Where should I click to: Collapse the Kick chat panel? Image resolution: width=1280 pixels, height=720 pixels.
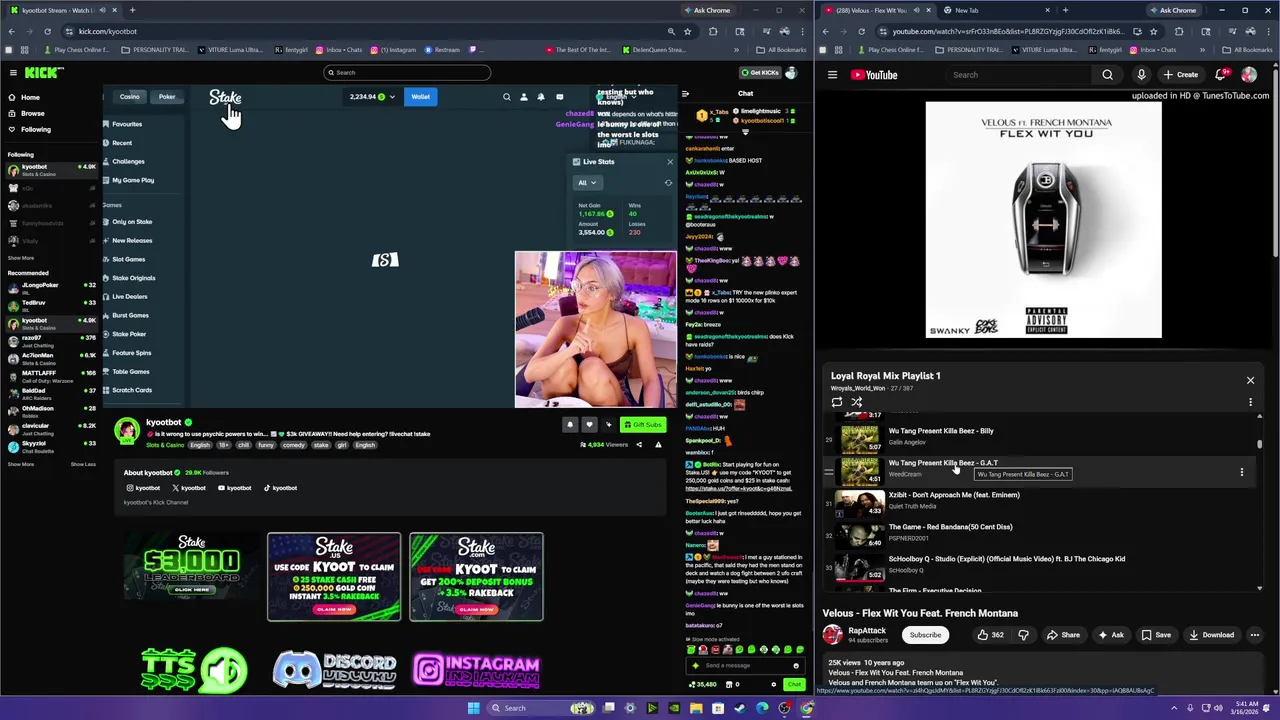[x=685, y=94]
